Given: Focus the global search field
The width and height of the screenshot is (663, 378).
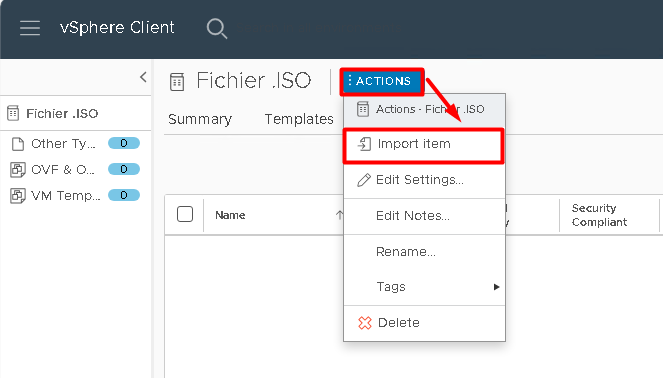Looking at the screenshot, I should pyautogui.click(x=318, y=28).
